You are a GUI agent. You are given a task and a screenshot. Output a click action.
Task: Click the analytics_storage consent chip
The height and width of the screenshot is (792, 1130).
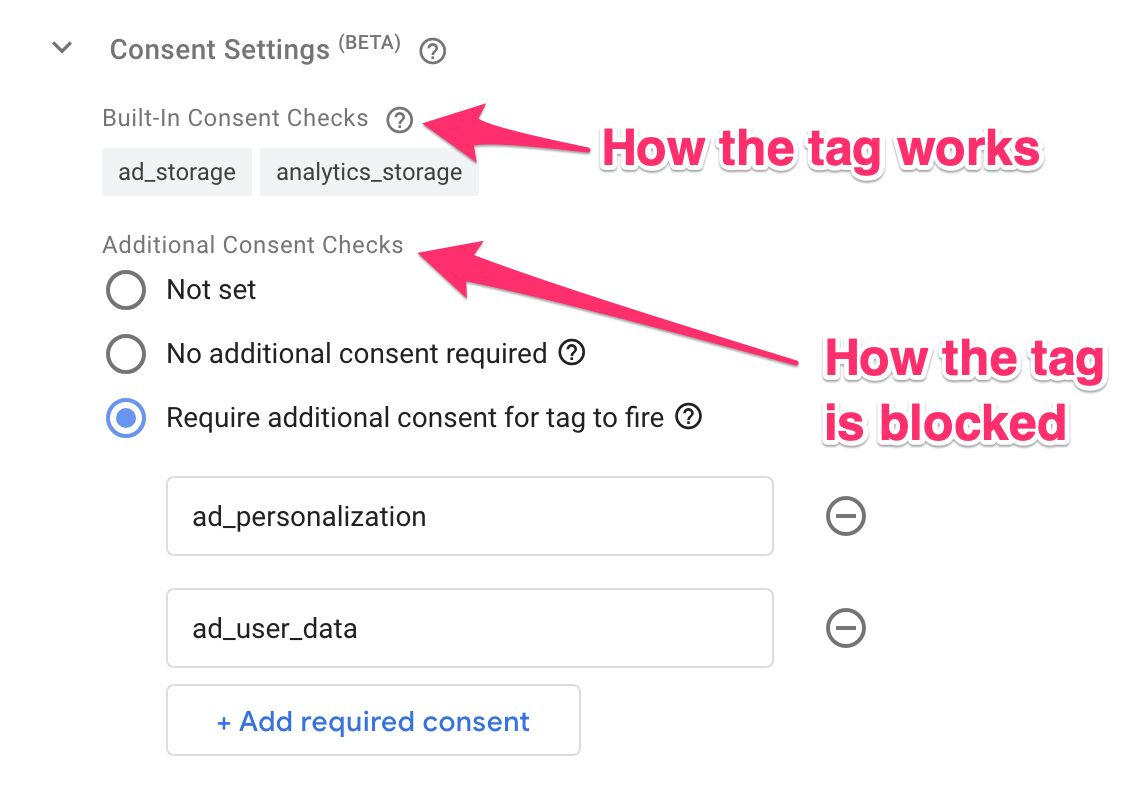click(369, 172)
